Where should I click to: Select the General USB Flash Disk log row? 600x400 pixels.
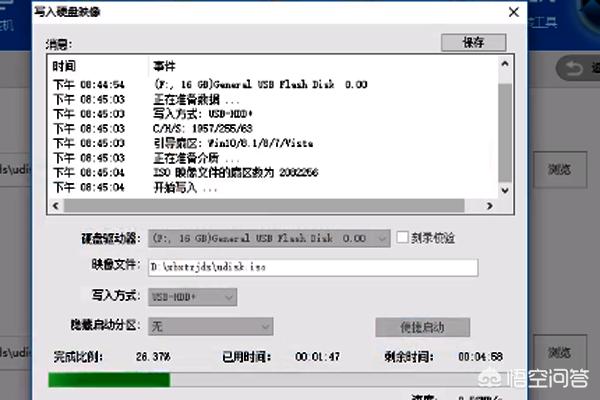[x=274, y=85]
